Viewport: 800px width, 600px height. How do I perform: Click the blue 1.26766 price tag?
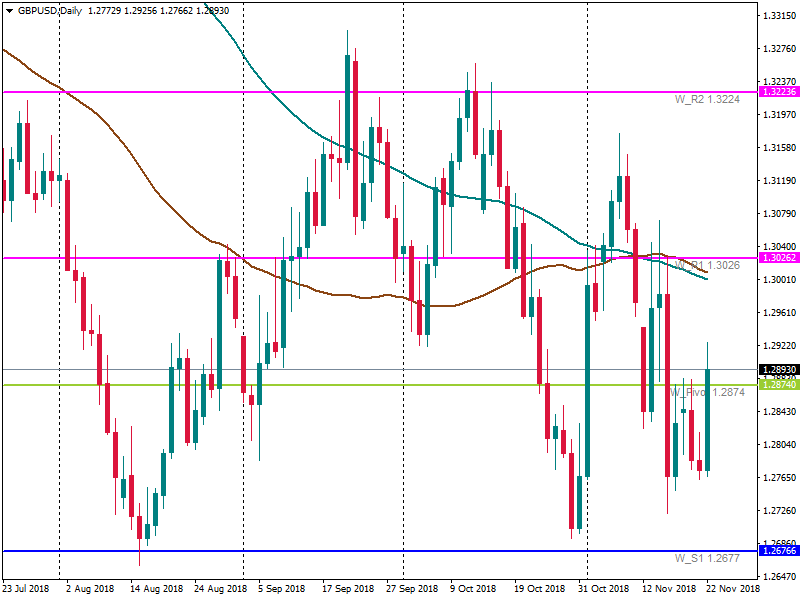click(779, 551)
